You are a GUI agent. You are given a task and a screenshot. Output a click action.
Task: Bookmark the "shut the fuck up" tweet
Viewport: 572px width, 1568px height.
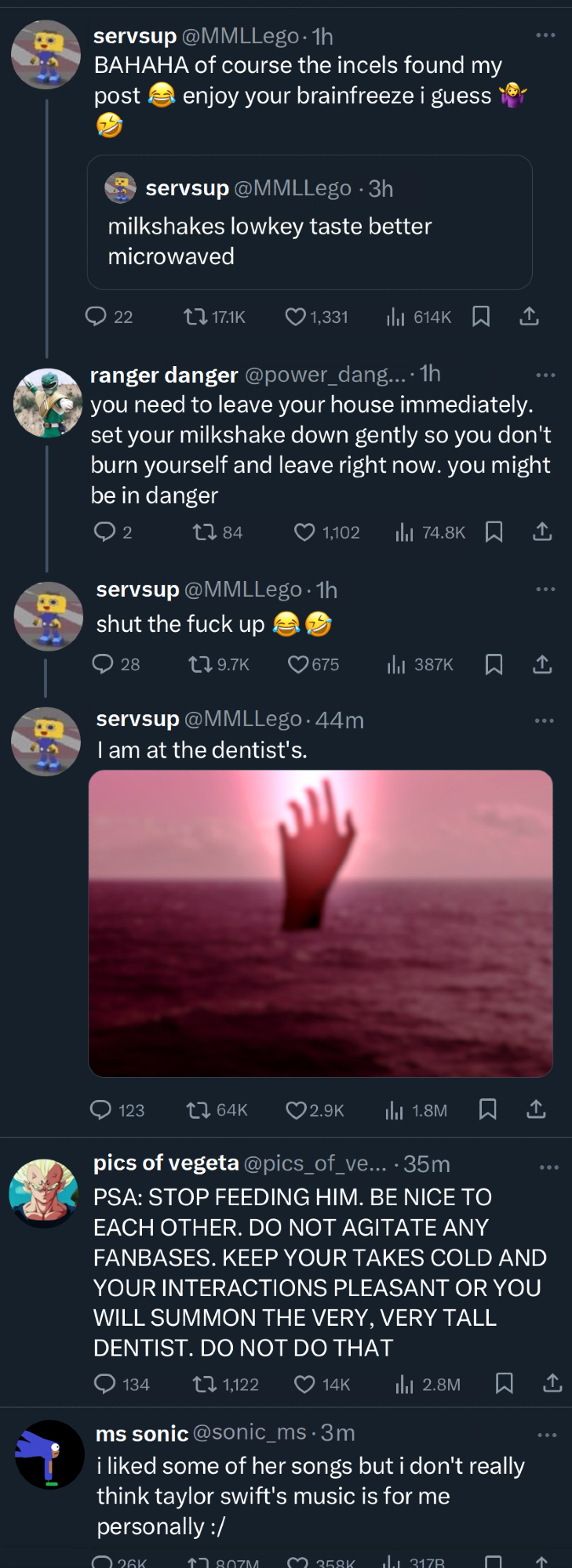click(x=494, y=665)
